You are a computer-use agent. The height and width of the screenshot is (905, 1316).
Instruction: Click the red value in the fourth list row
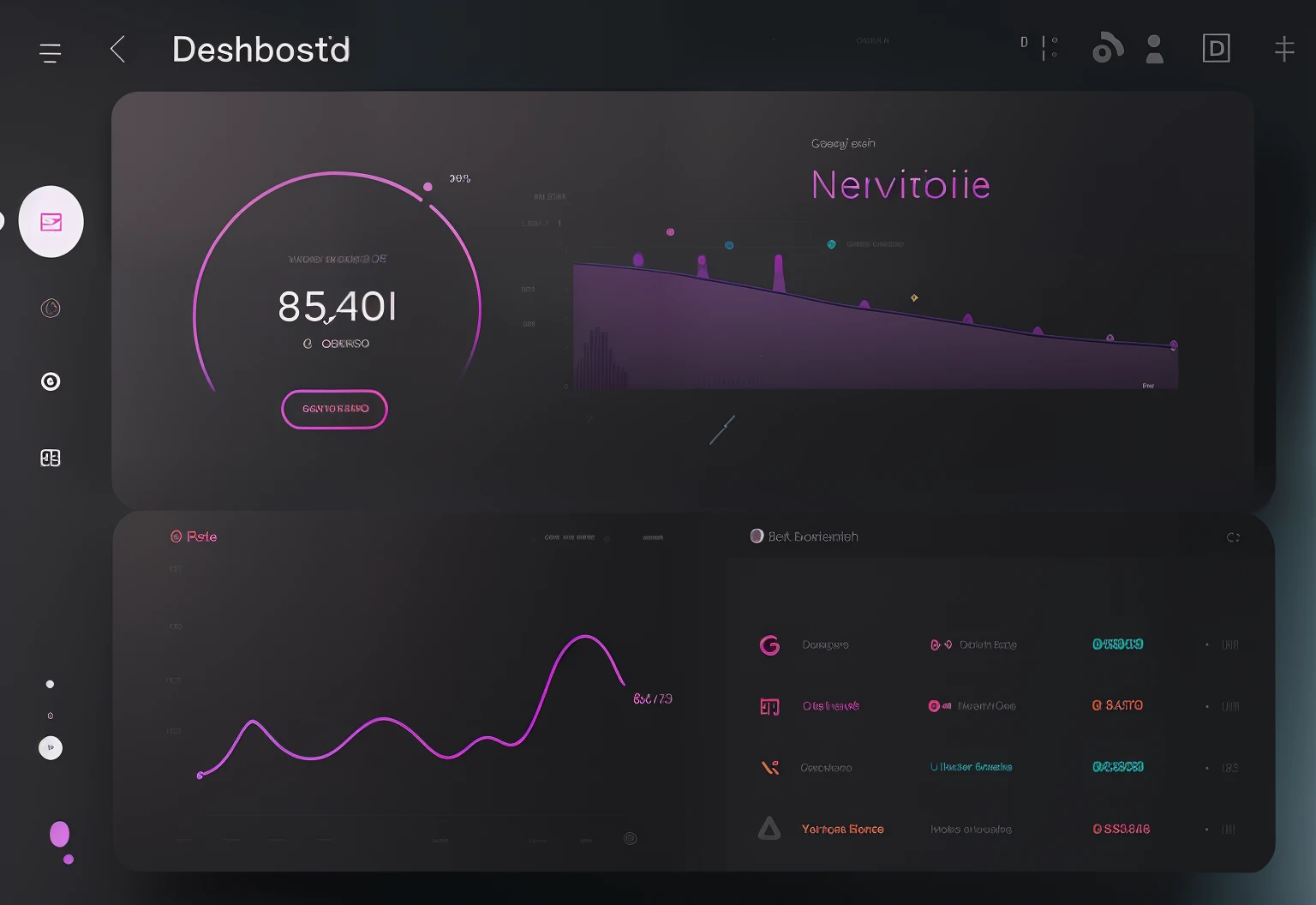click(1121, 829)
